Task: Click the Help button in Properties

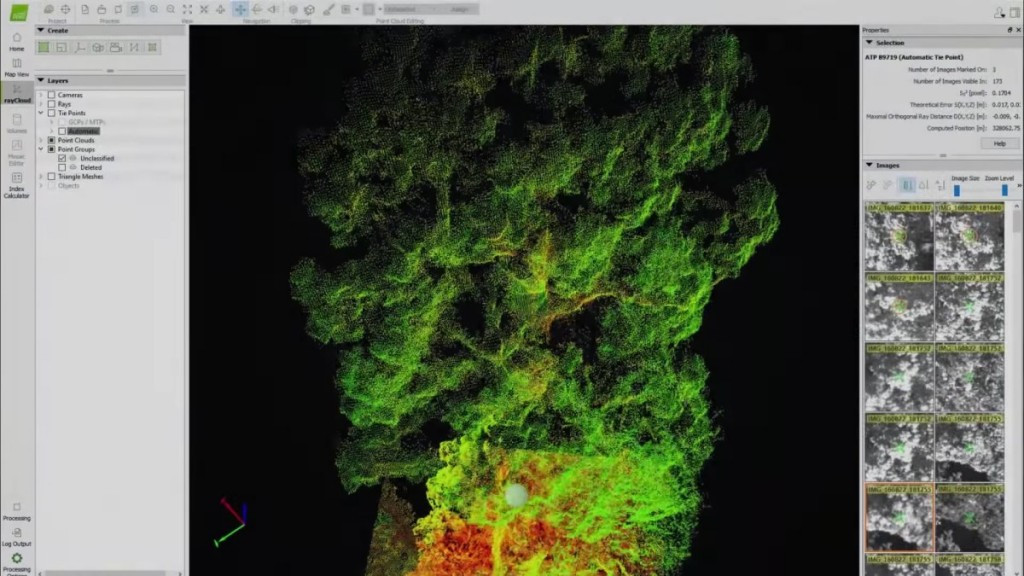Action: click(999, 143)
